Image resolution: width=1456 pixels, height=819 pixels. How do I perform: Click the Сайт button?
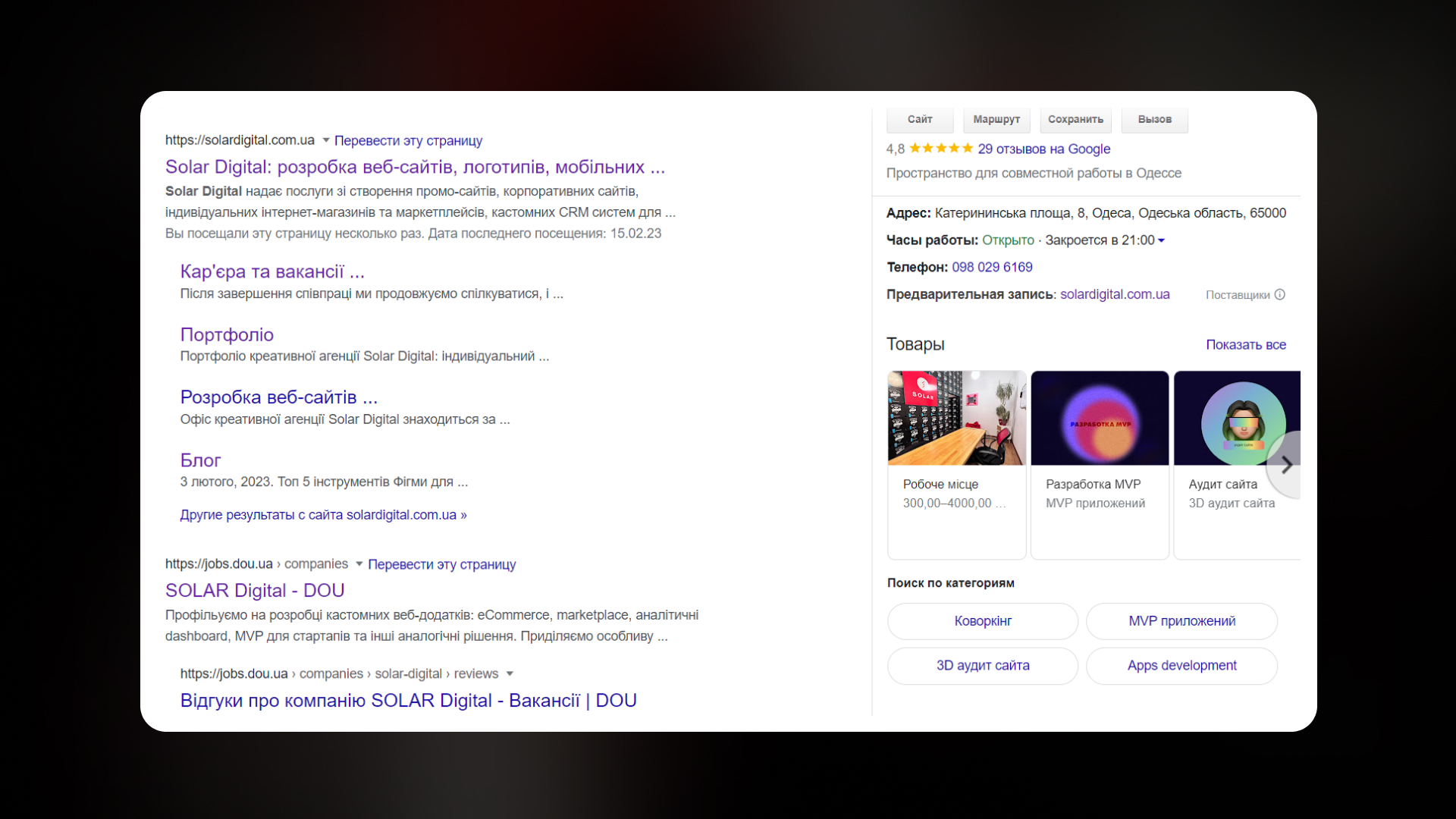click(x=920, y=119)
